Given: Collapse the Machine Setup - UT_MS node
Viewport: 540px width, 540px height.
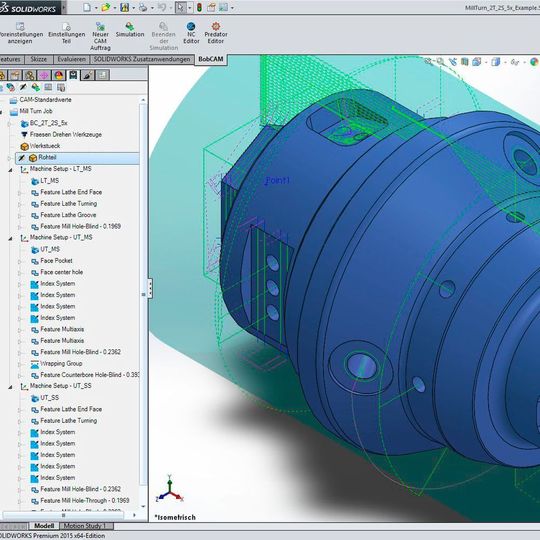Looking at the screenshot, I should tap(10, 238).
